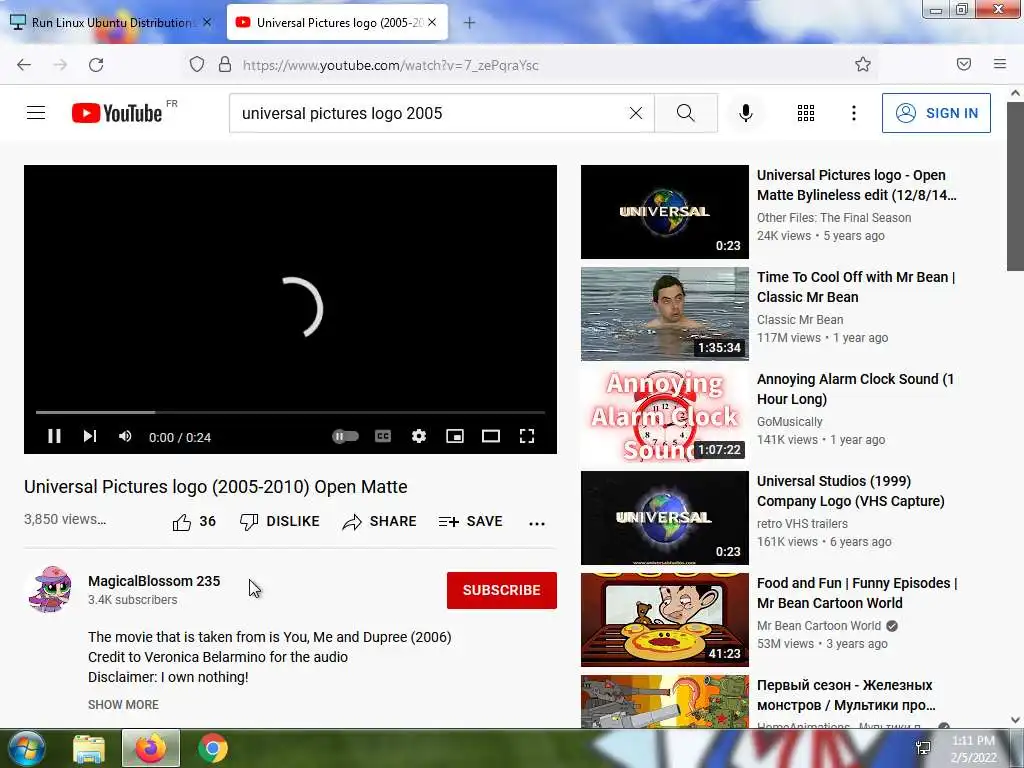Reload the current page
The height and width of the screenshot is (768, 1024).
(x=96, y=65)
